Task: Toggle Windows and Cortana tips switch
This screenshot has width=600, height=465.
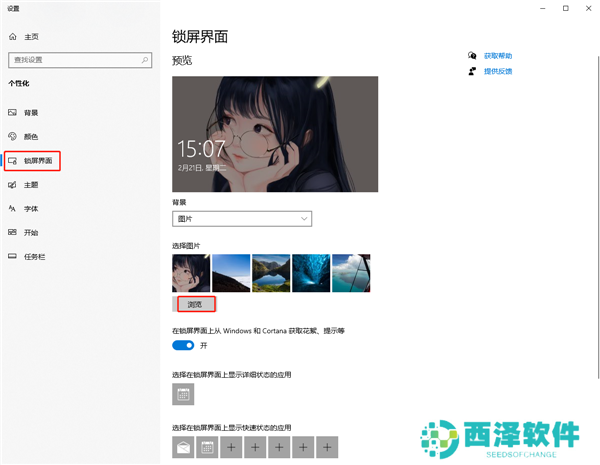Action: [x=183, y=346]
